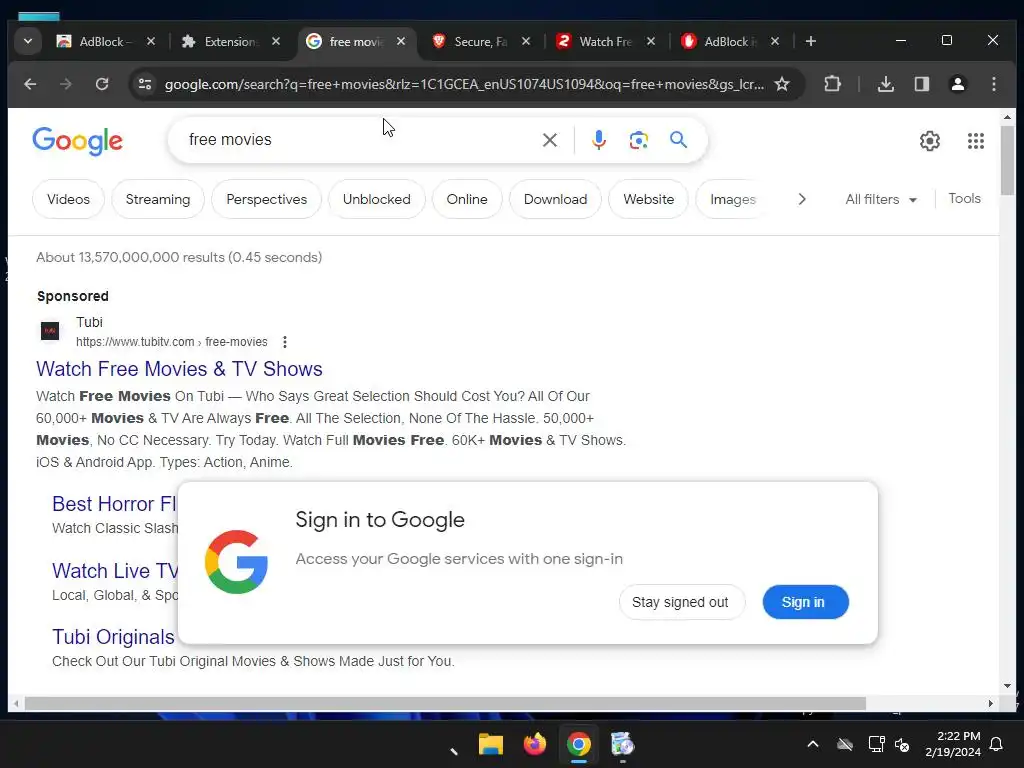Apply the Unblocked filter chip
The width and height of the screenshot is (1024, 768).
[377, 199]
